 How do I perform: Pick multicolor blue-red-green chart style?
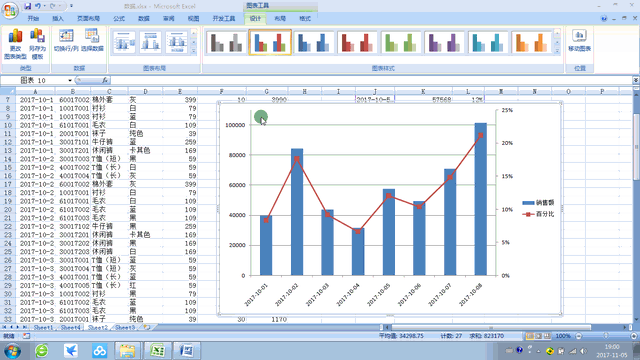click(270, 42)
